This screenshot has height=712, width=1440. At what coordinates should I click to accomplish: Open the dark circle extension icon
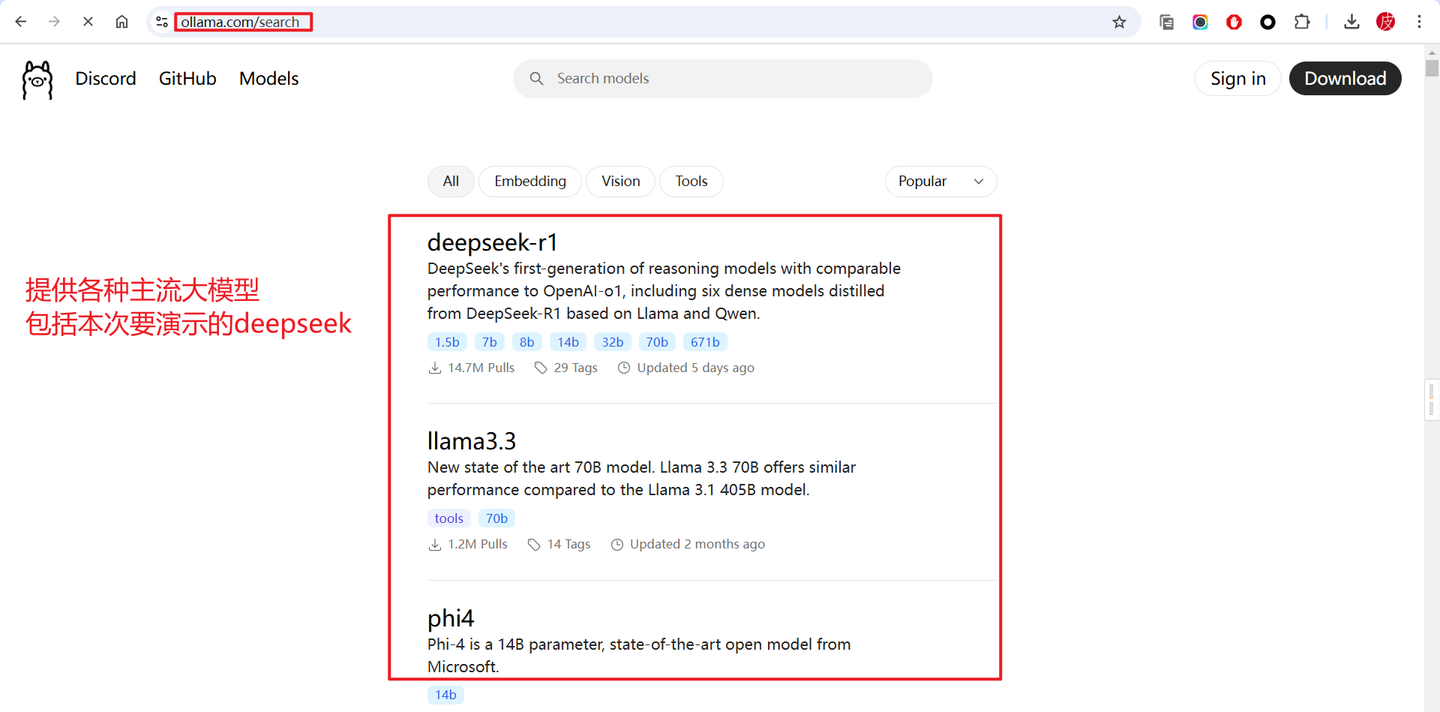point(1268,21)
